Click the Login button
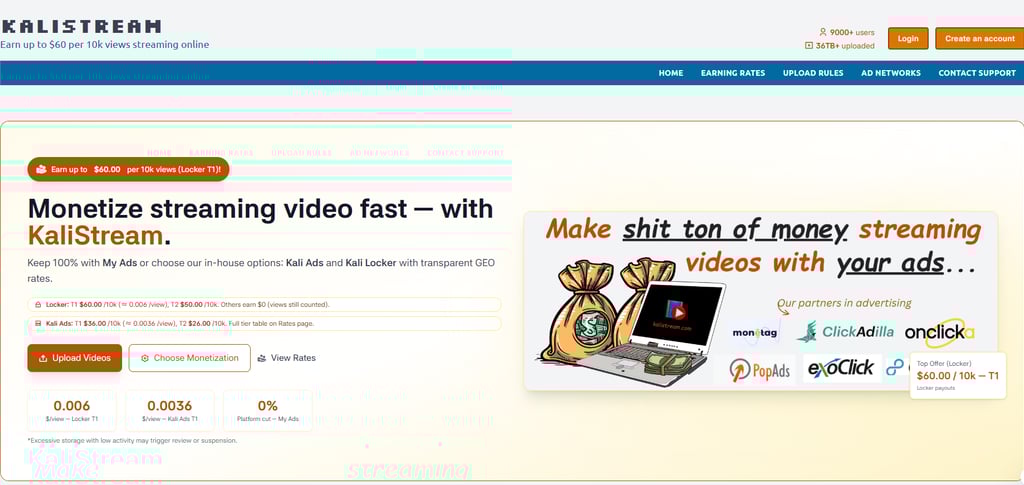 (908, 39)
